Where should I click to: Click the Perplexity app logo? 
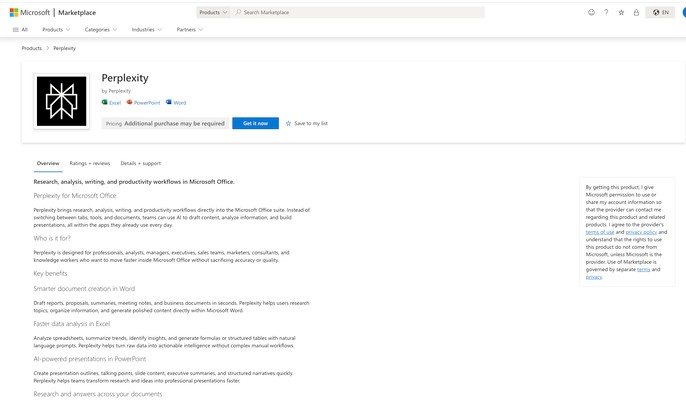click(61, 101)
